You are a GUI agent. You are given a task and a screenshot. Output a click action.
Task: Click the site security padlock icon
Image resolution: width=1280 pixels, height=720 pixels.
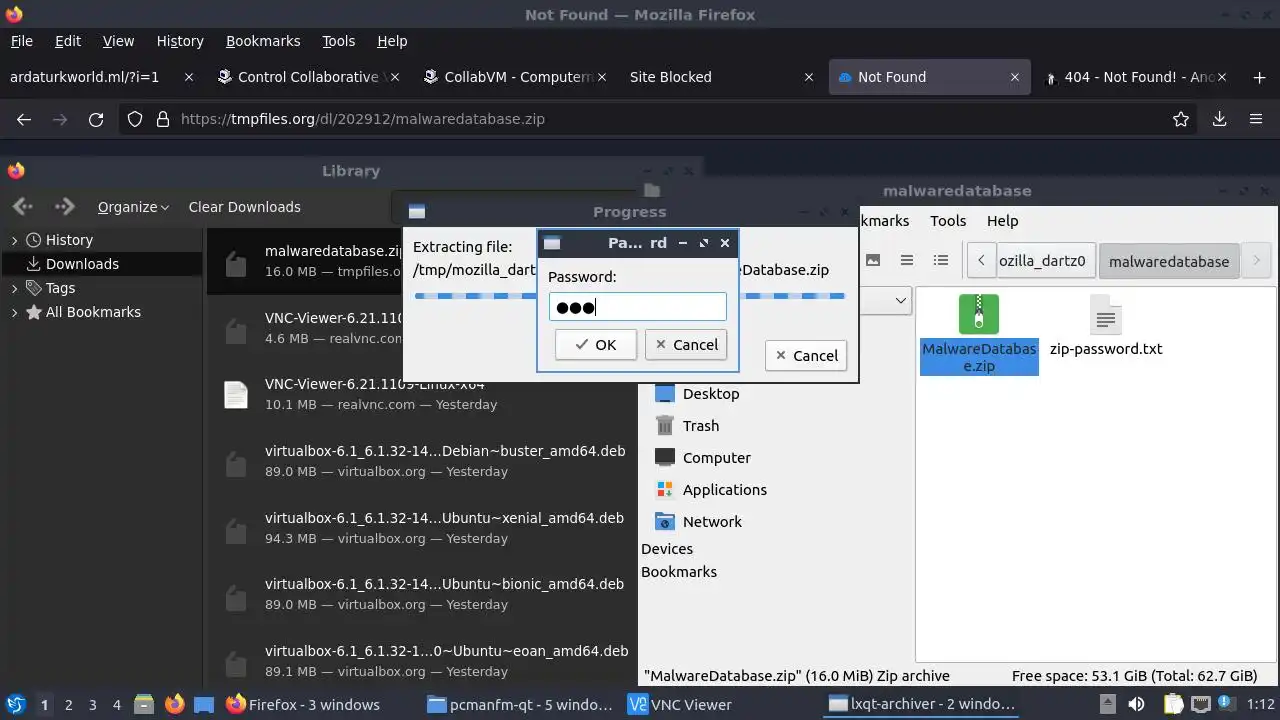[x=163, y=119]
